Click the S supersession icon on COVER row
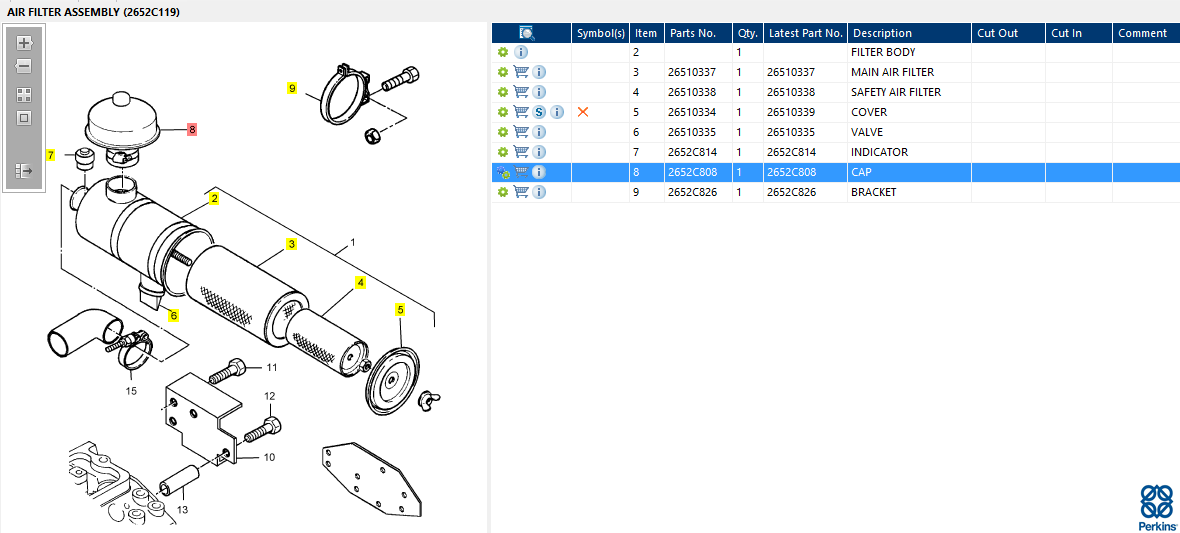The height and width of the screenshot is (533, 1180). click(539, 112)
